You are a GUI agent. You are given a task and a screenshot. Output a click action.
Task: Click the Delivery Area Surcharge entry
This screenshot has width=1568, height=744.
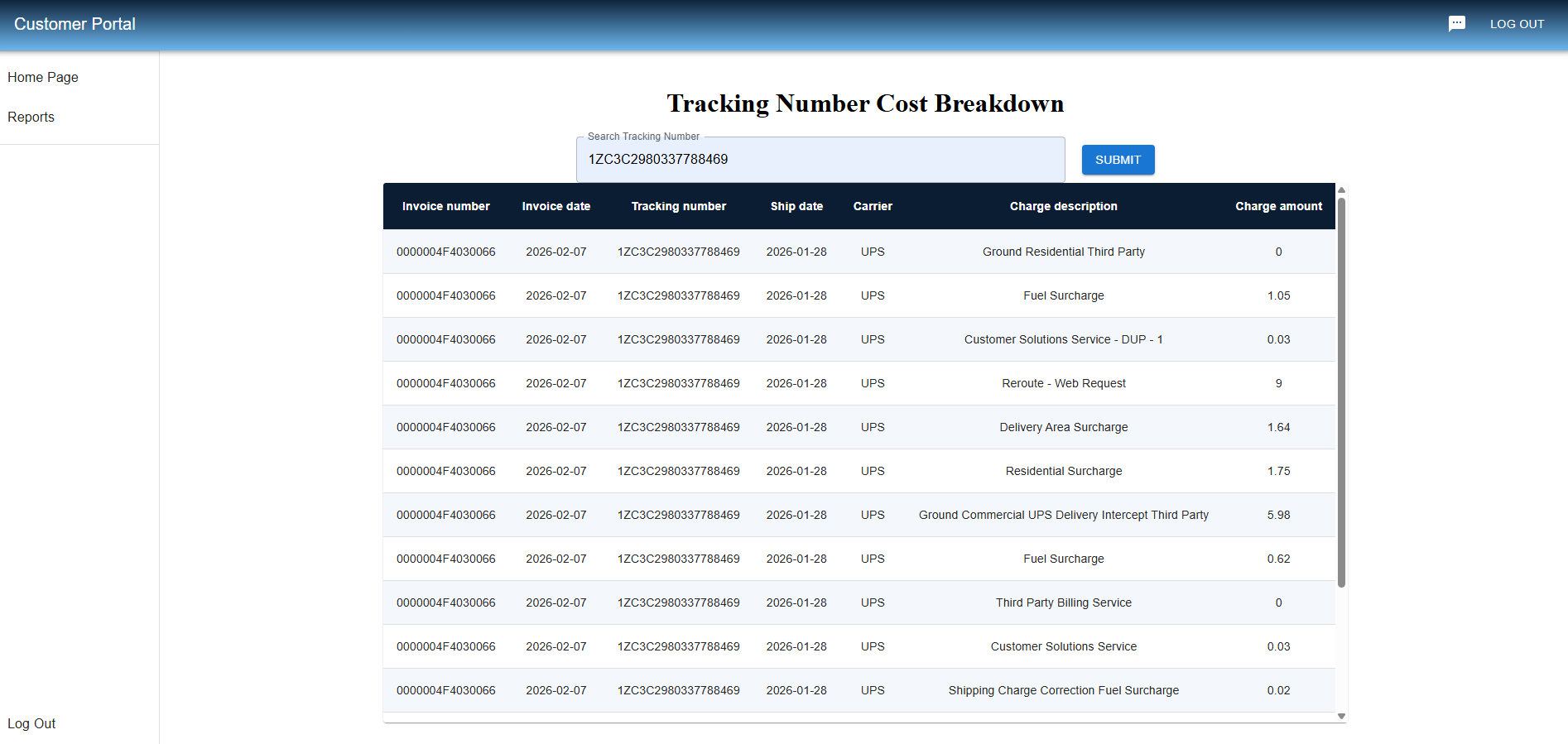(1063, 427)
